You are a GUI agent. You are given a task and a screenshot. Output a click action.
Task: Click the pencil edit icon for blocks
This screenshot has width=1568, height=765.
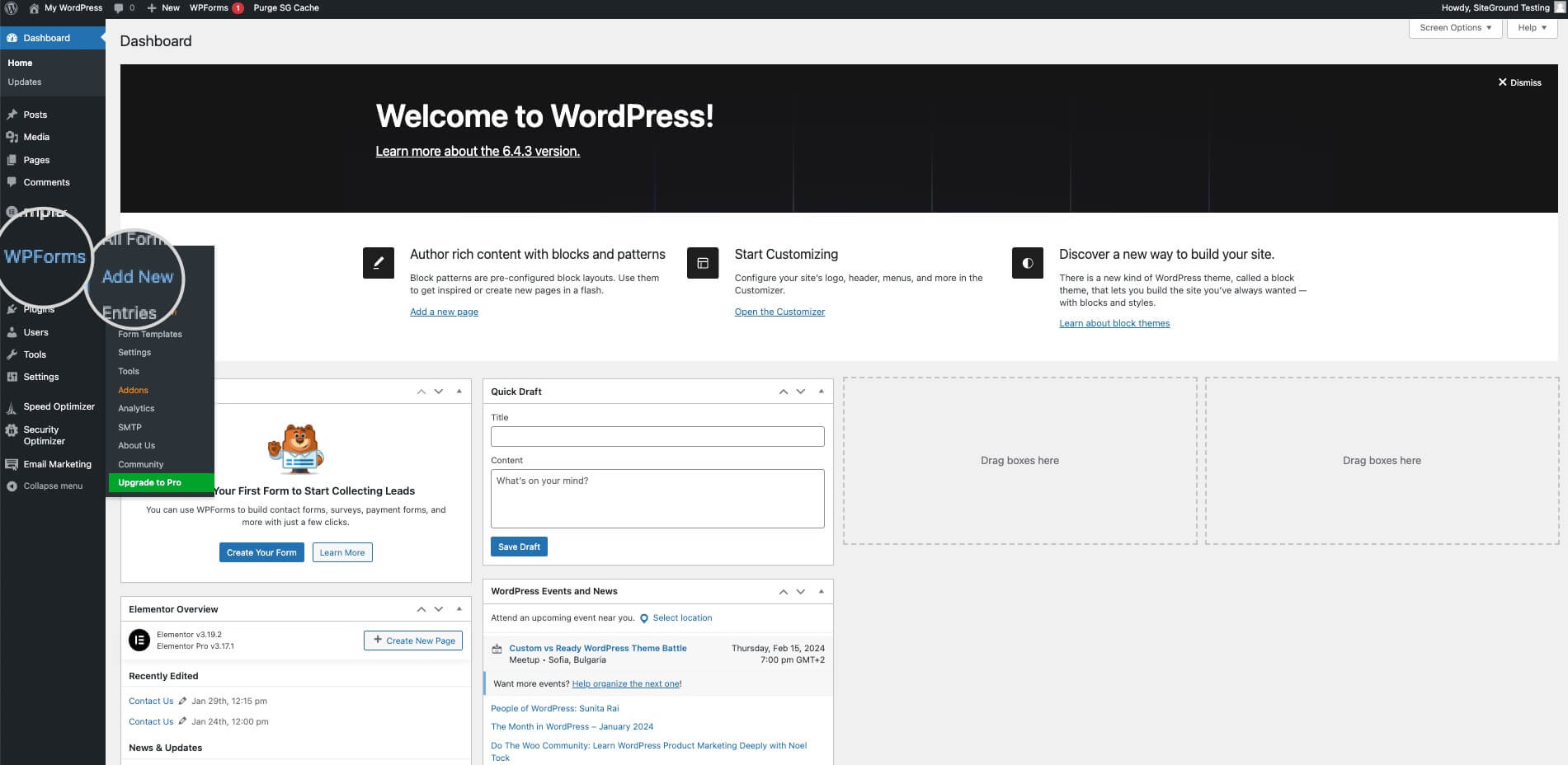point(379,263)
